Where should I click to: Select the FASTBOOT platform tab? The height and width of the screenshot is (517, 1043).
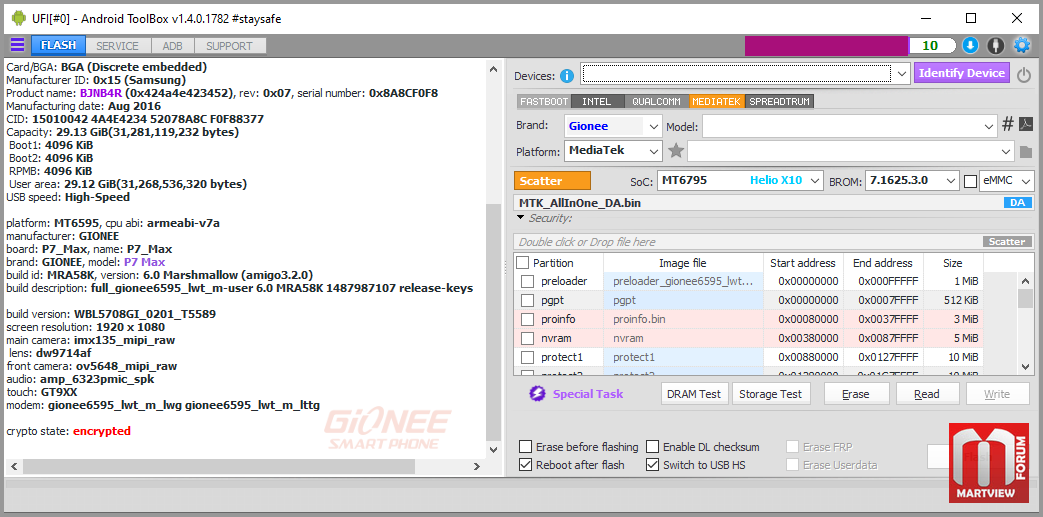[x=544, y=102]
